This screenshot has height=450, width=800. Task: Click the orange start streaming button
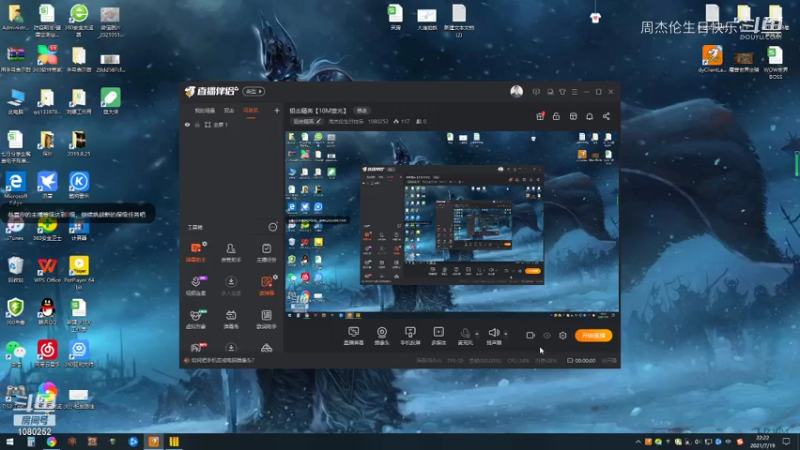click(x=593, y=335)
